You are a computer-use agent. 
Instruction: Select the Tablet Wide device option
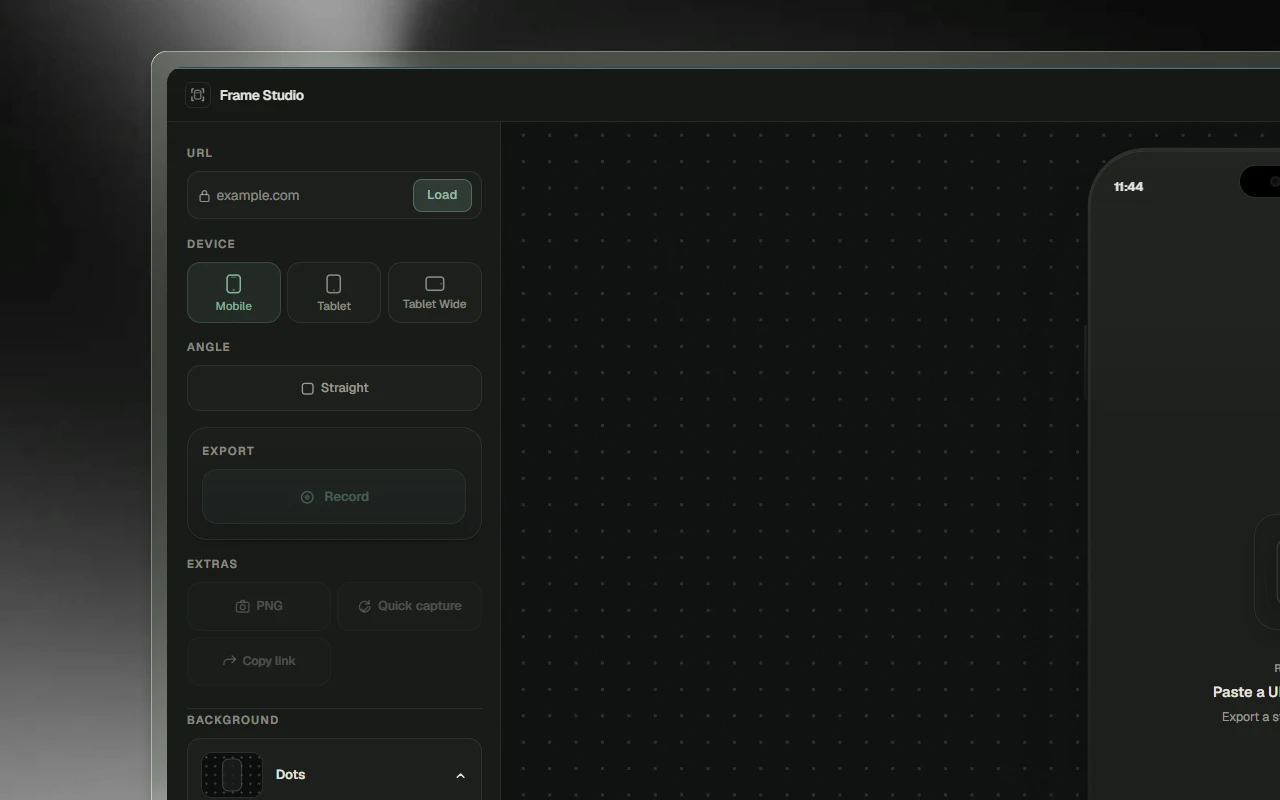point(435,292)
